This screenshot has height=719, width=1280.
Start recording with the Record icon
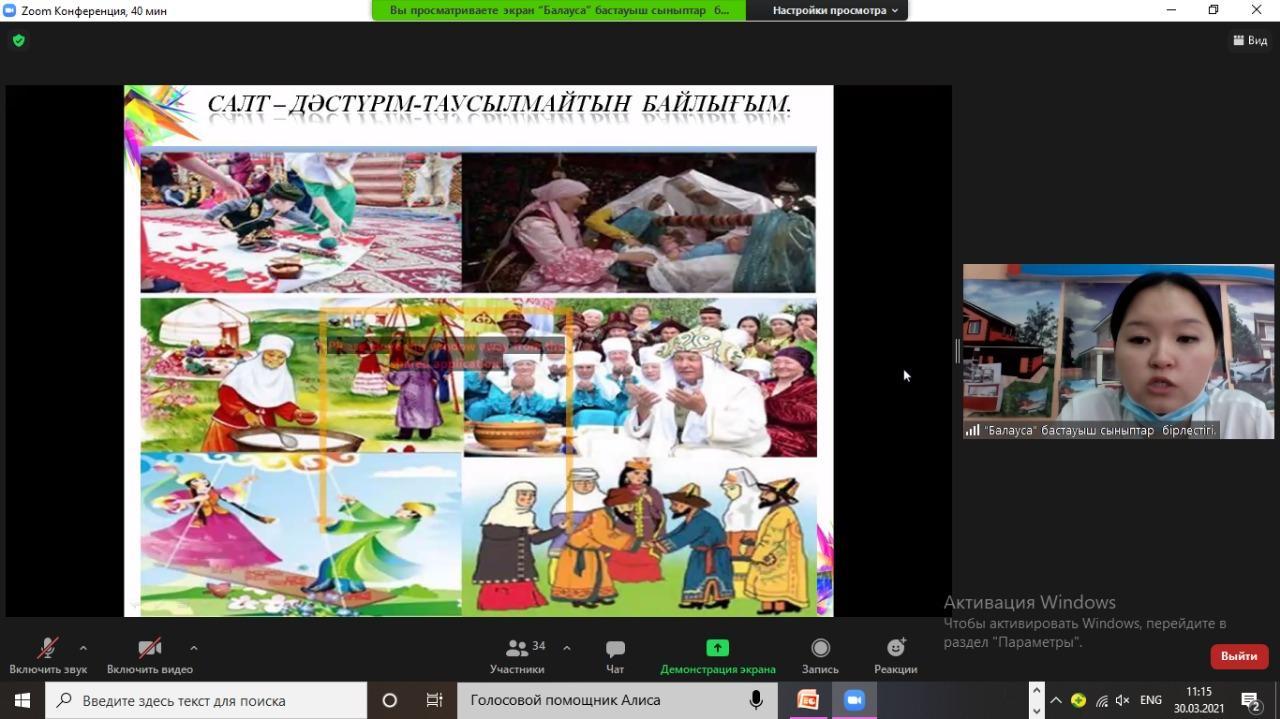820,648
